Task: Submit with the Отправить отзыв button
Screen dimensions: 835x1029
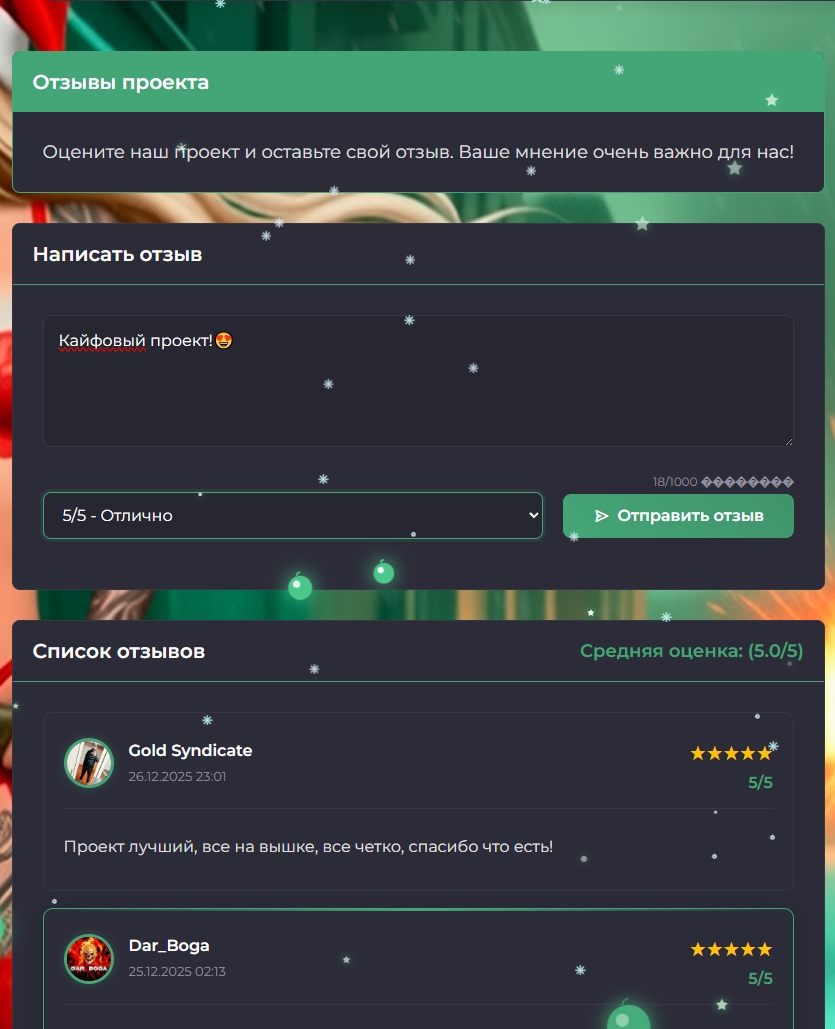Action: pos(678,516)
